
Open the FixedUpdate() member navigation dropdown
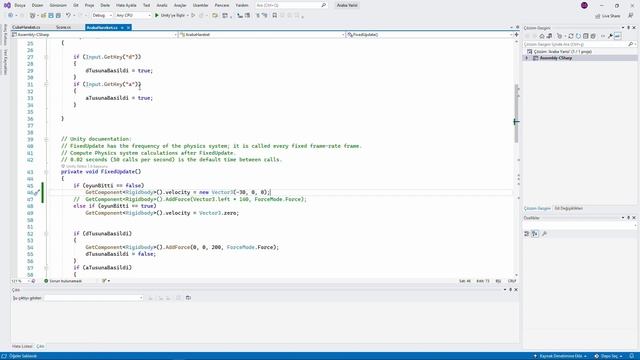(429, 35)
